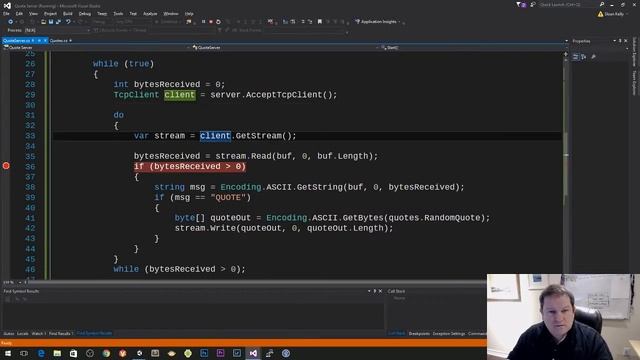Click 'AcceptTcpClient' on line 29

(x=284, y=95)
